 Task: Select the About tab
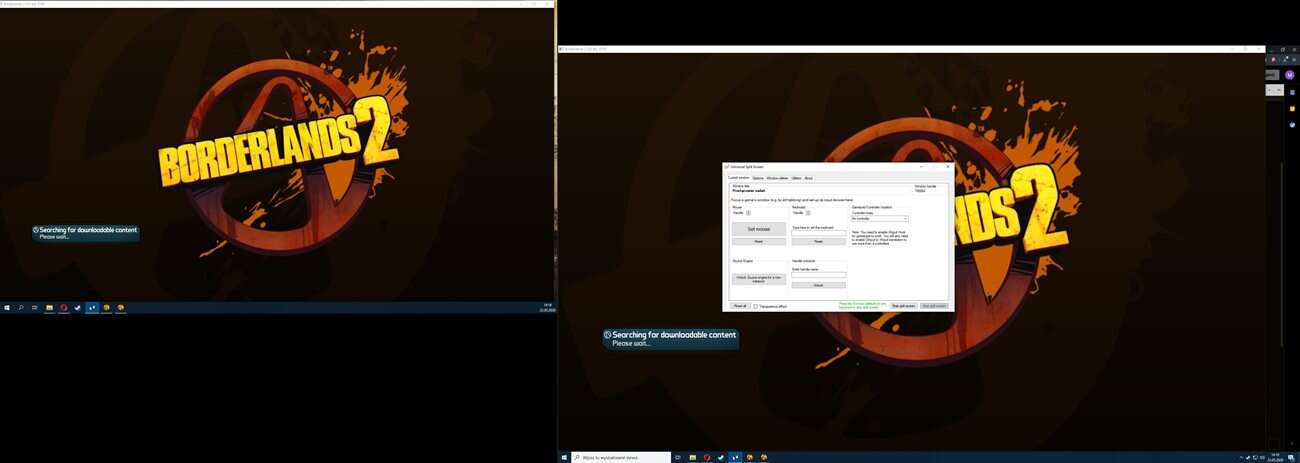click(808, 178)
